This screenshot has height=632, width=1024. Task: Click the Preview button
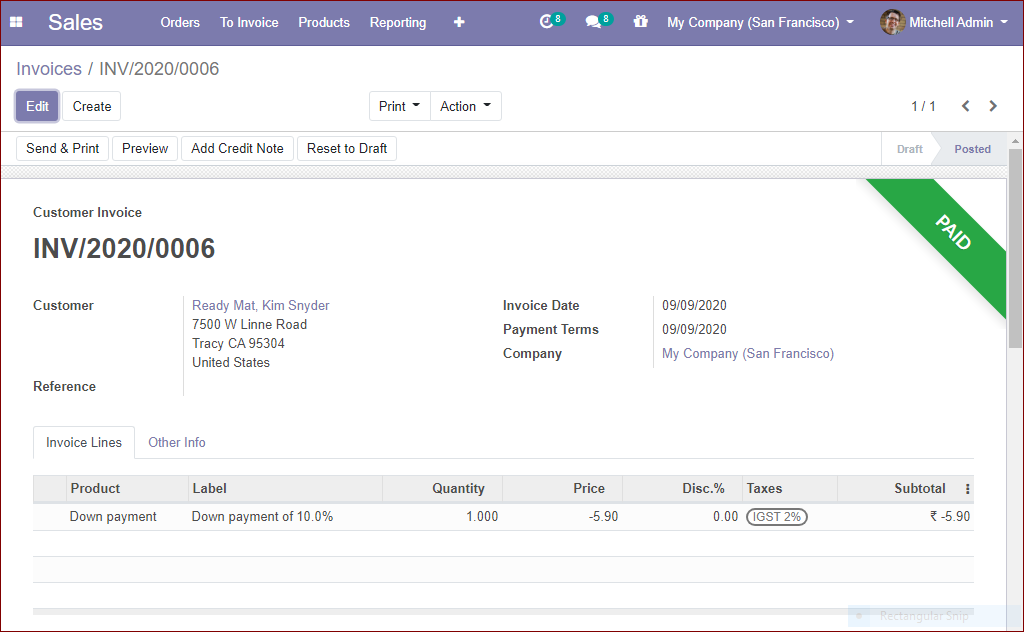pyautogui.click(x=145, y=149)
